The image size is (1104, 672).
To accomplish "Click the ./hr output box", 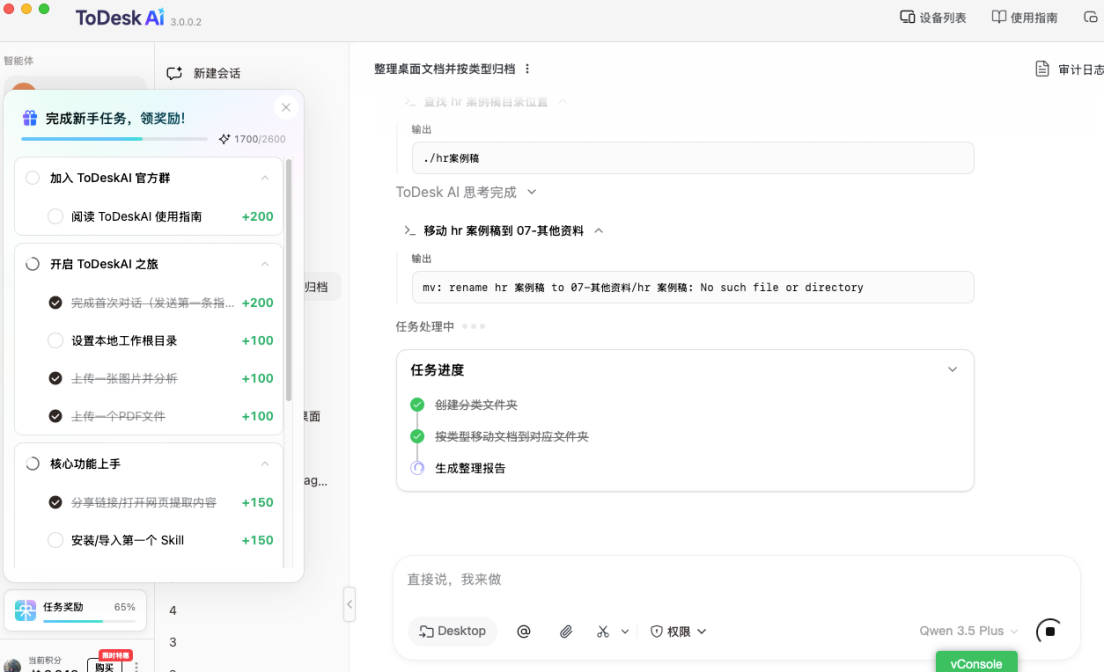I will (x=693, y=158).
